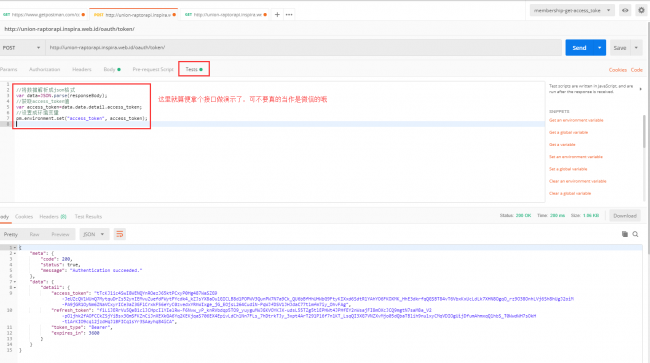Insert 'Set a global variable' snippet
650x363 pixels.
[x=568, y=169]
